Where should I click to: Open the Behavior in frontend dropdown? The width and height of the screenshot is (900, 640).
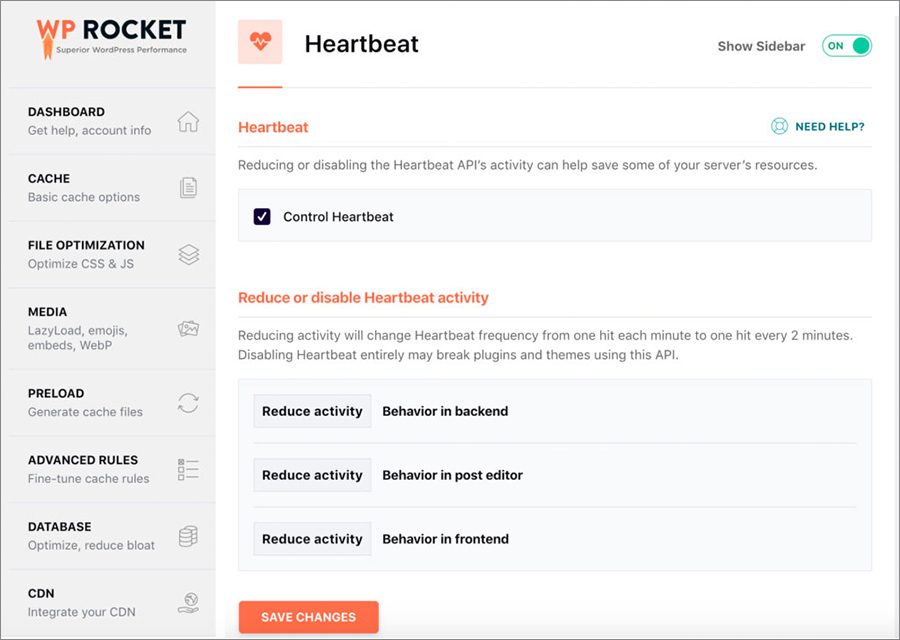[x=312, y=538]
